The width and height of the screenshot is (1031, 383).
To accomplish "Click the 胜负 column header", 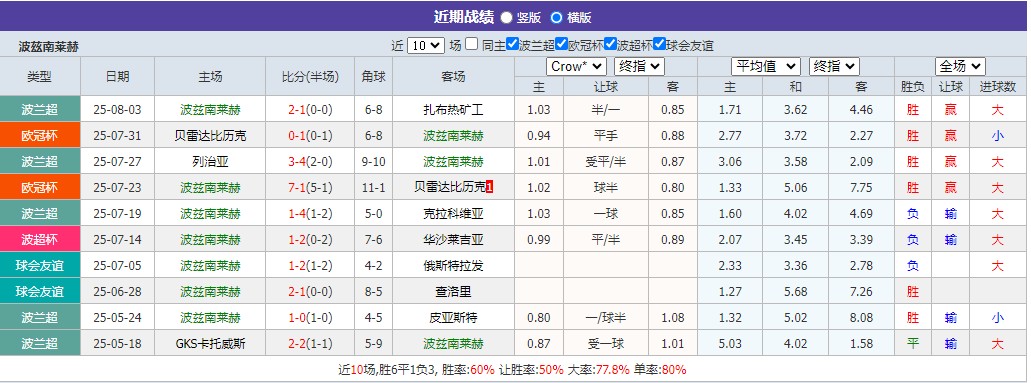I will 913,86.
